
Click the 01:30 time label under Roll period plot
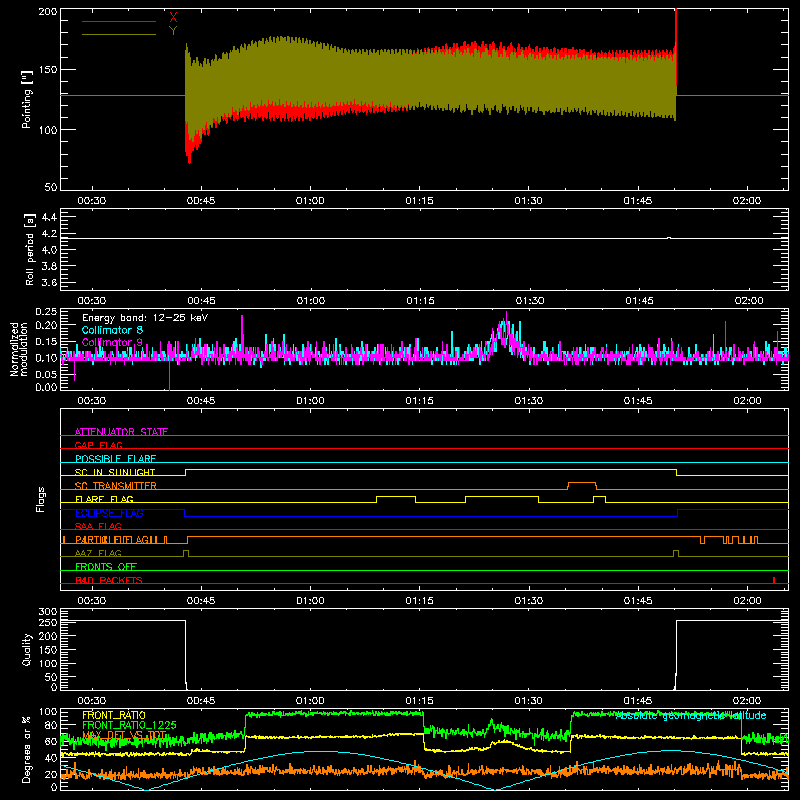tap(530, 301)
